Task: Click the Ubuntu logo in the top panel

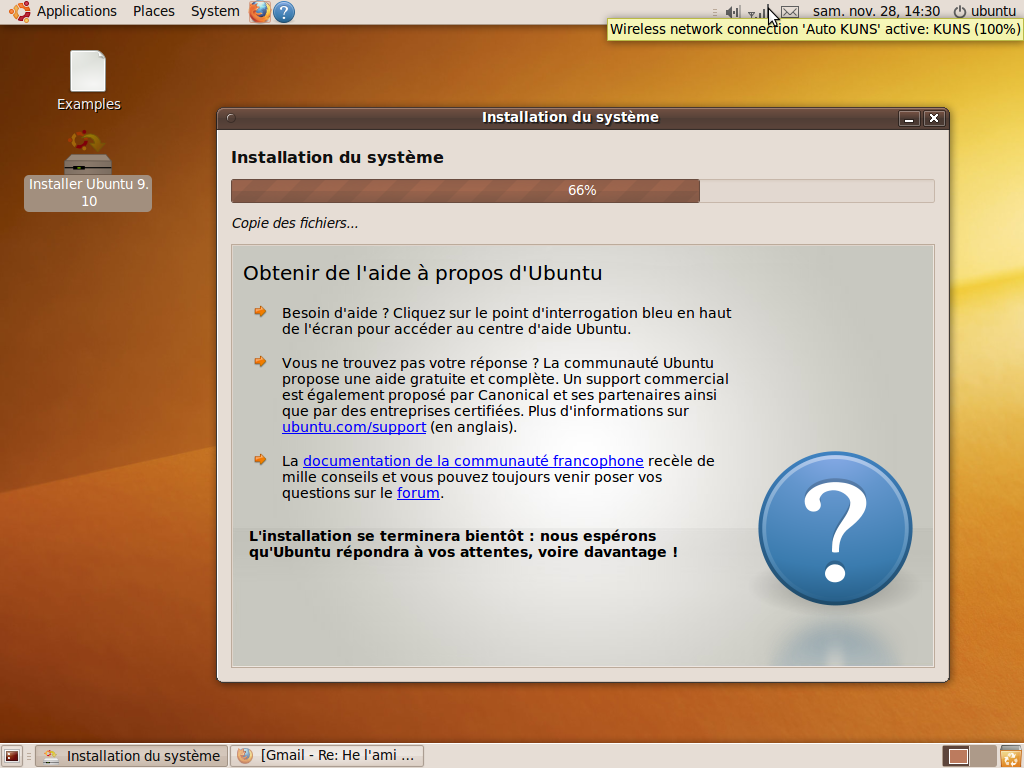Action: (x=20, y=12)
